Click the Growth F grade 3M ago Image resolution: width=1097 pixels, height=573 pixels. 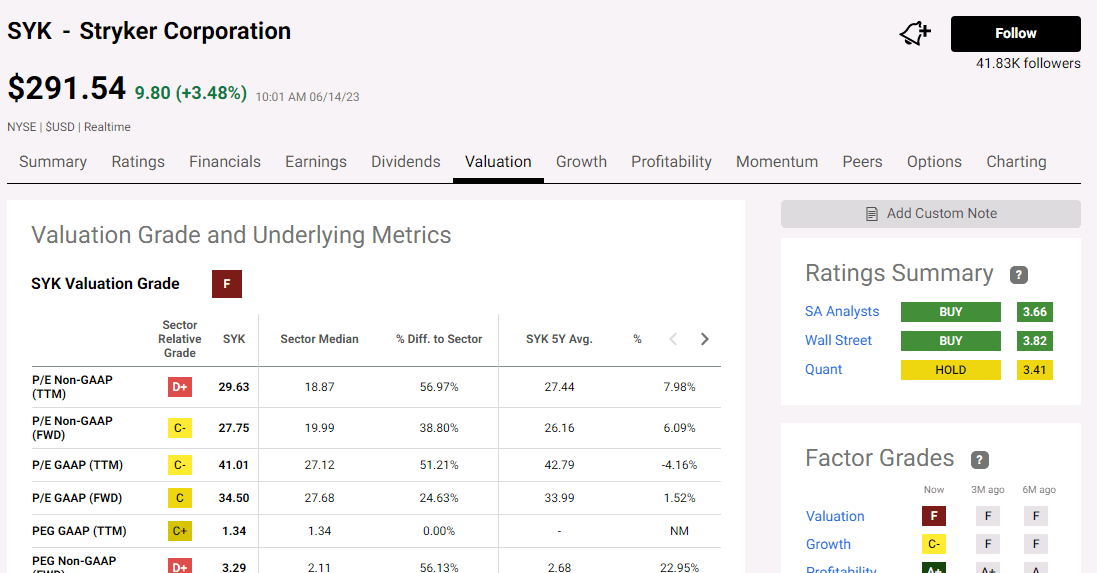click(x=988, y=544)
